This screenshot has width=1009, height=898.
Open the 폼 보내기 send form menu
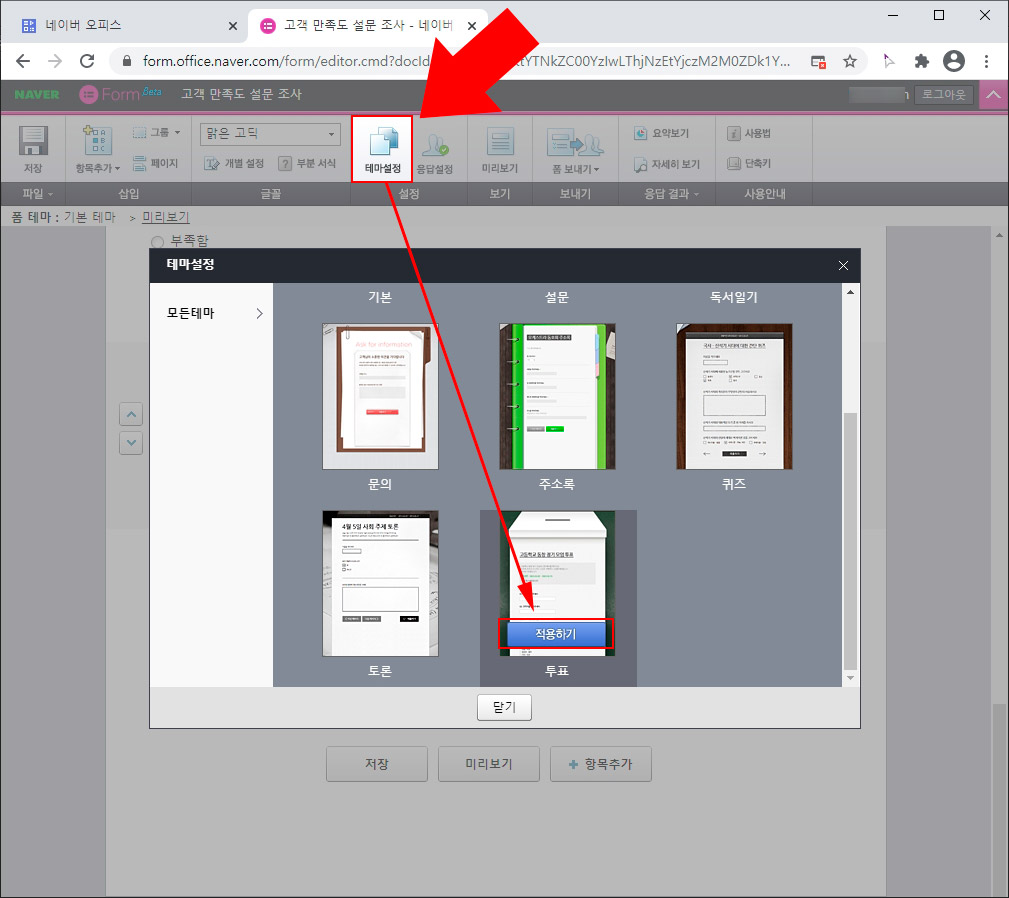click(x=575, y=151)
